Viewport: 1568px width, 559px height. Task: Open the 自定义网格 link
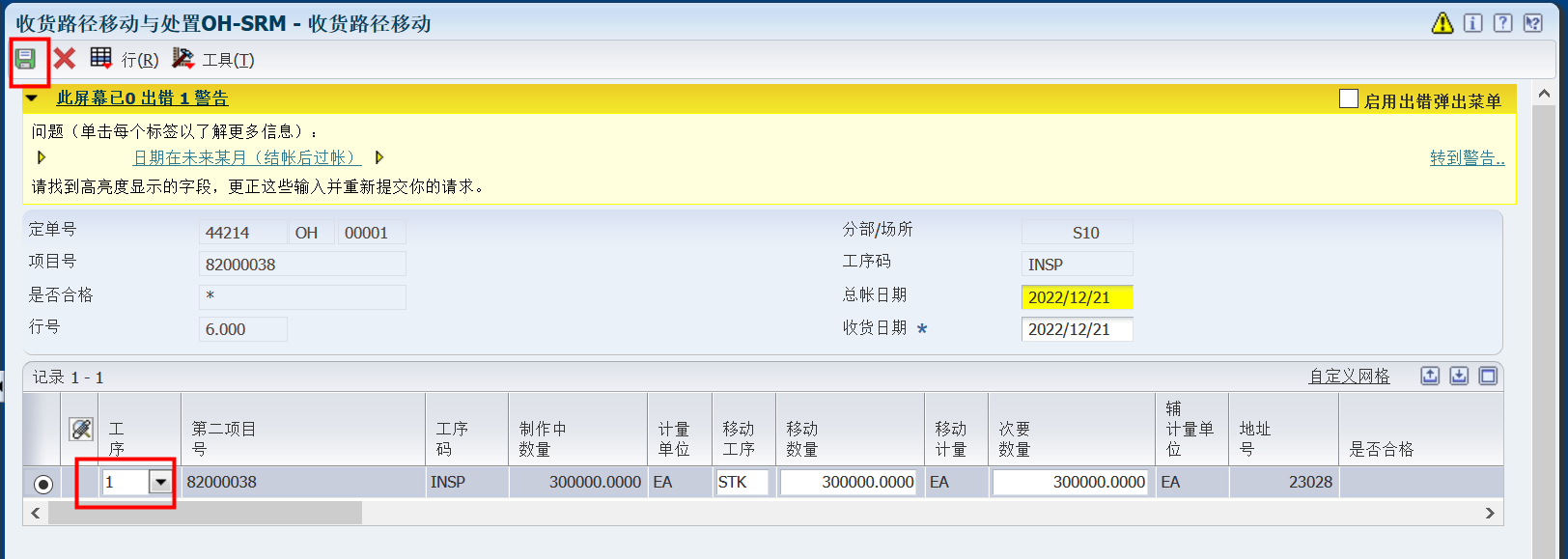[1350, 377]
